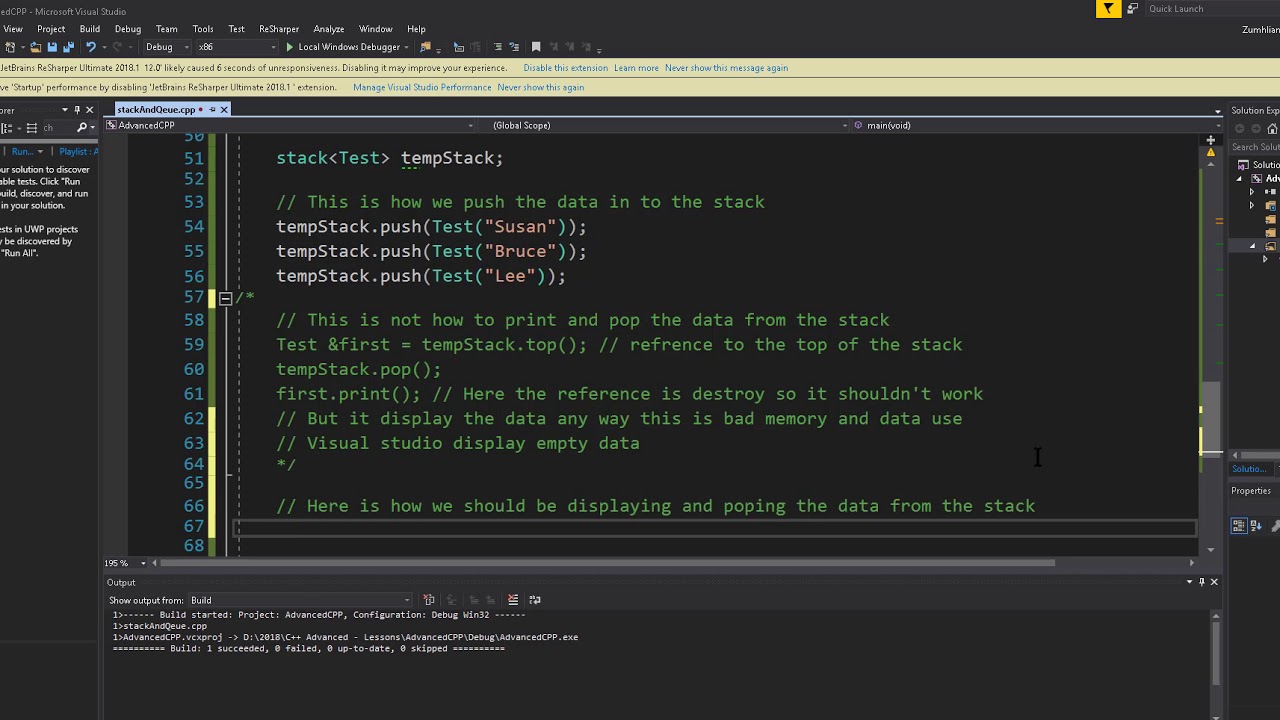Click Never show this again link
Viewport: 1280px width, 720px height.
(541, 87)
